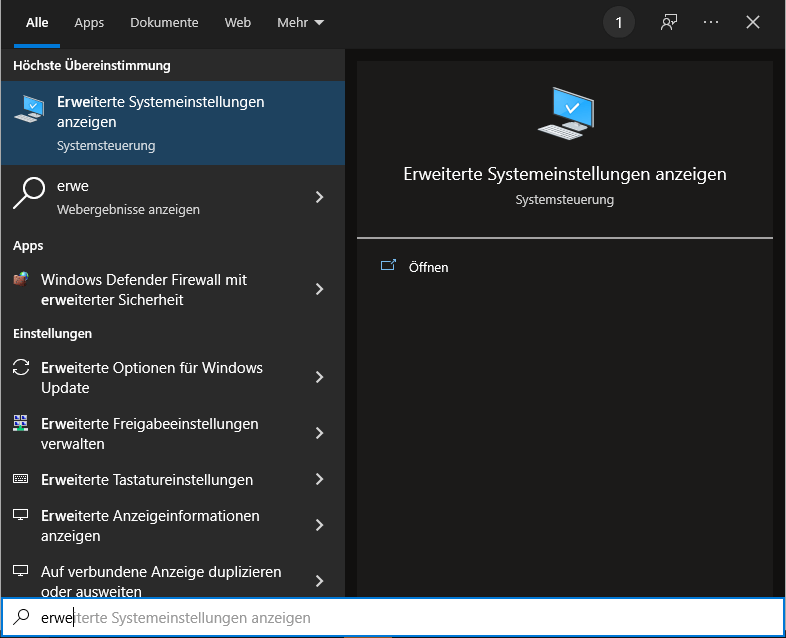Switch to the Web tab
The height and width of the screenshot is (638, 786).
(238, 23)
